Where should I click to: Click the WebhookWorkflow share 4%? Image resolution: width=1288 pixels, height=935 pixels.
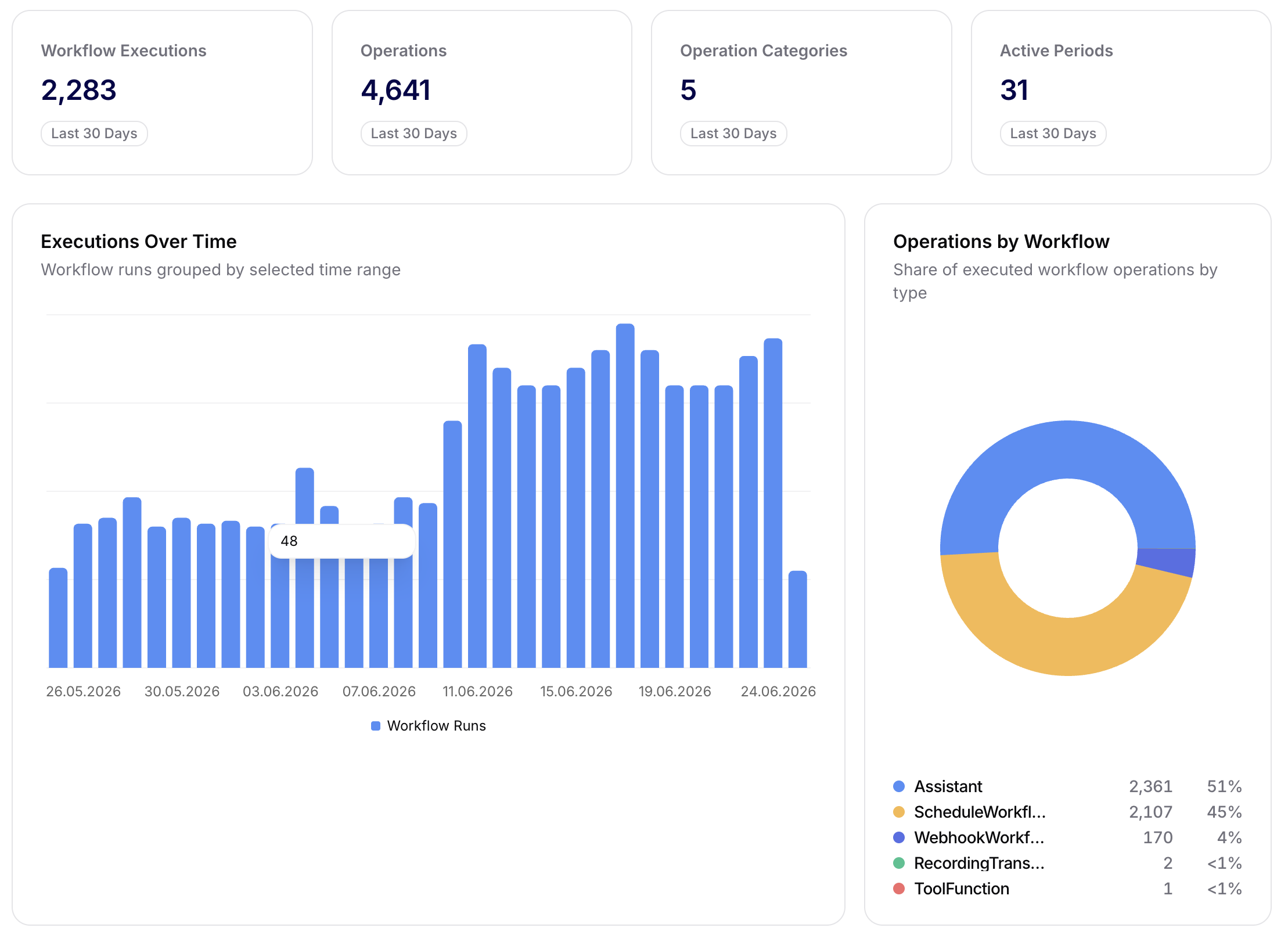(x=1229, y=837)
